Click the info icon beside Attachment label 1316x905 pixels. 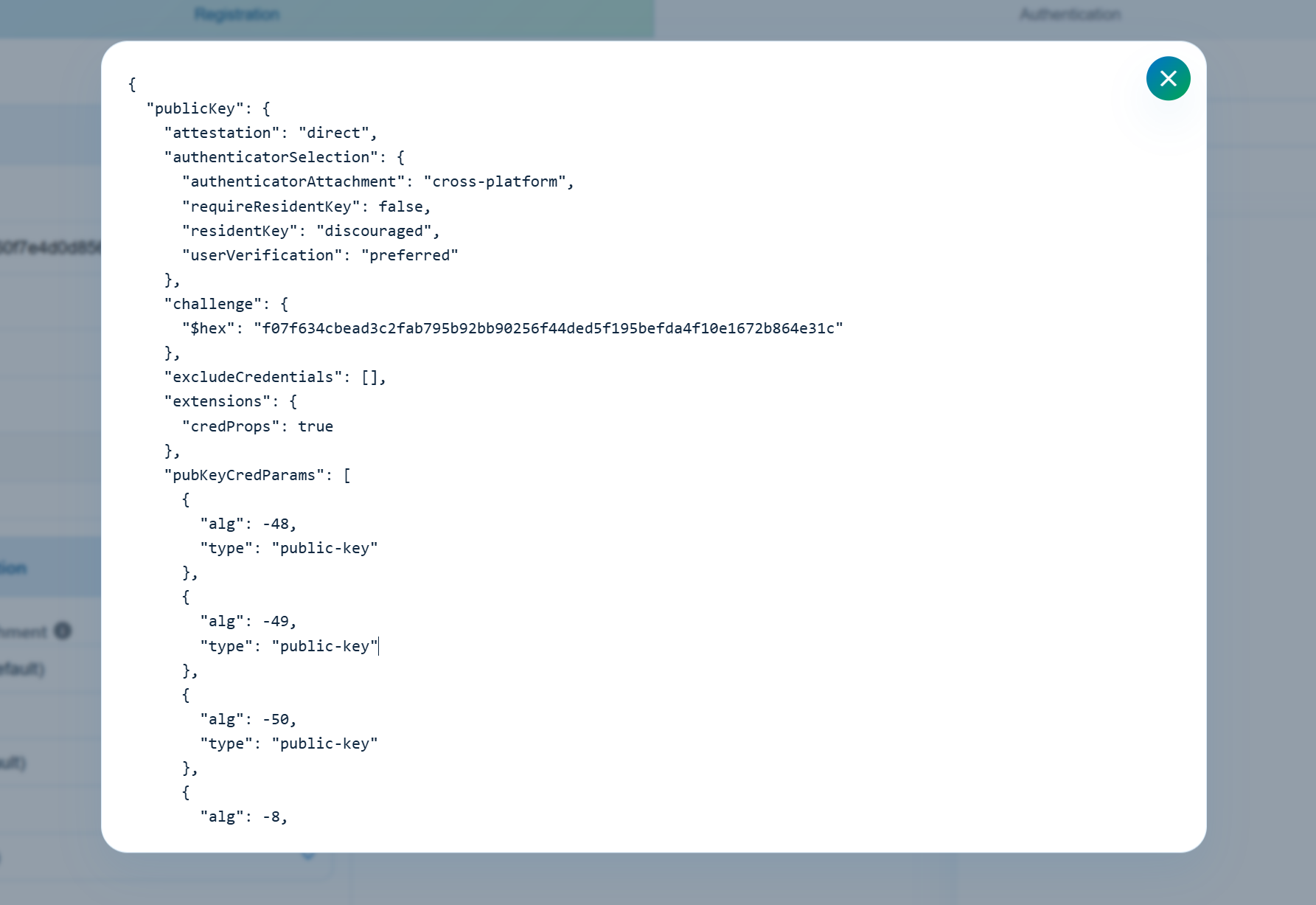click(63, 631)
